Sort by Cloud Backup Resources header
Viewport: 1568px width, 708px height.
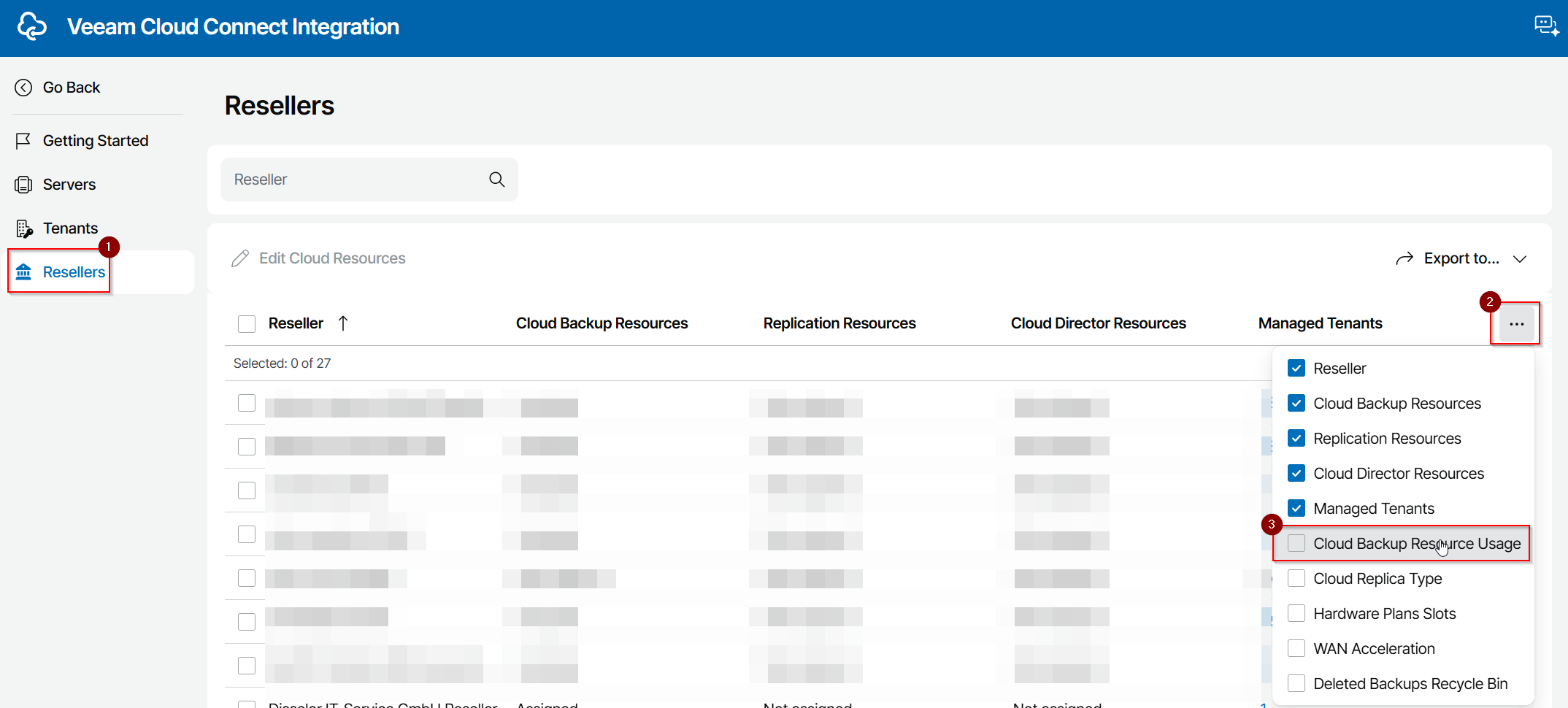[x=602, y=323]
